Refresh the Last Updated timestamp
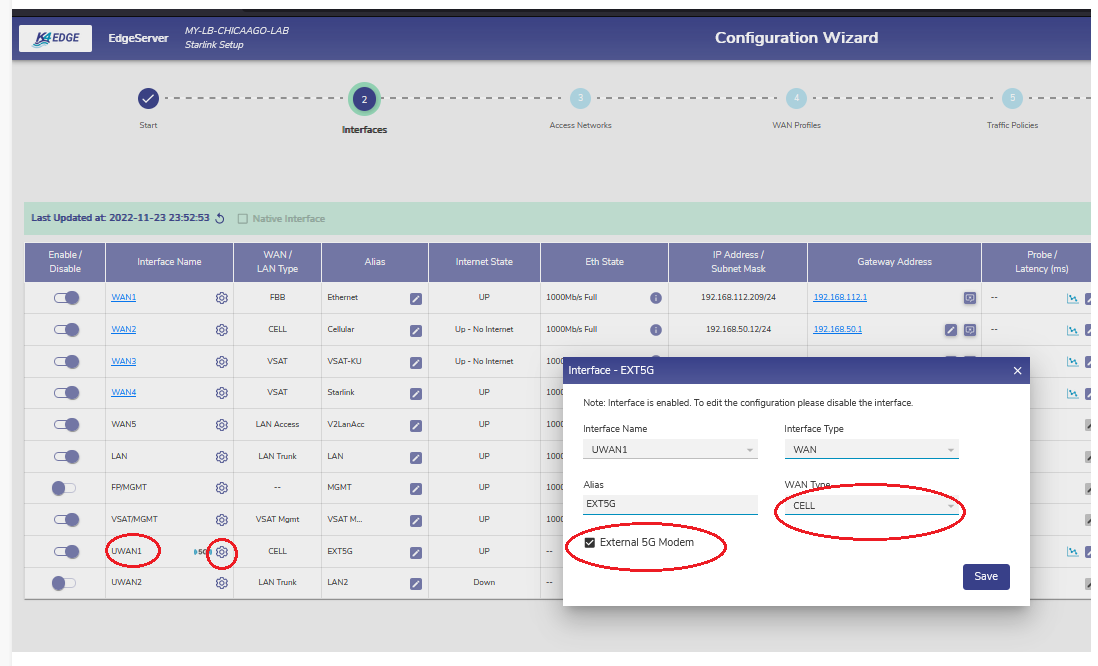 click(220, 218)
